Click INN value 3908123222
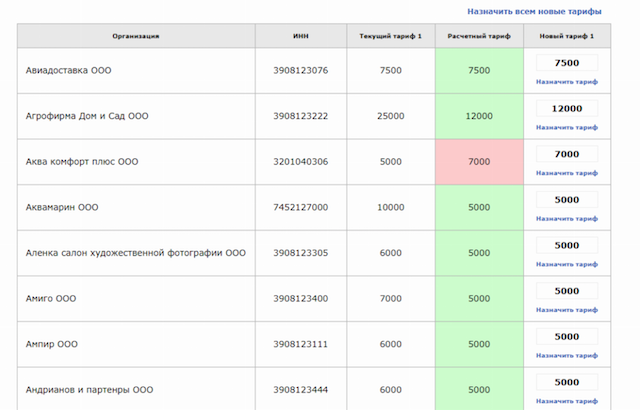Image resolution: width=640 pixels, height=410 pixels. (x=301, y=116)
